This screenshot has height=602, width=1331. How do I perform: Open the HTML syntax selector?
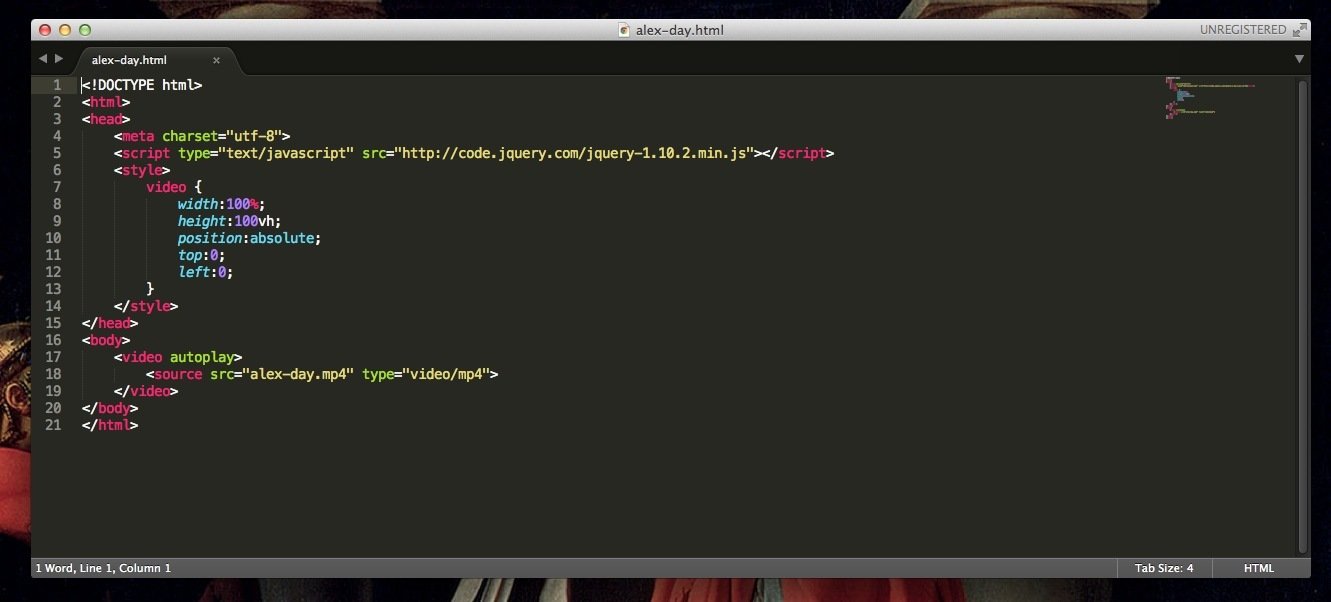coord(1259,568)
